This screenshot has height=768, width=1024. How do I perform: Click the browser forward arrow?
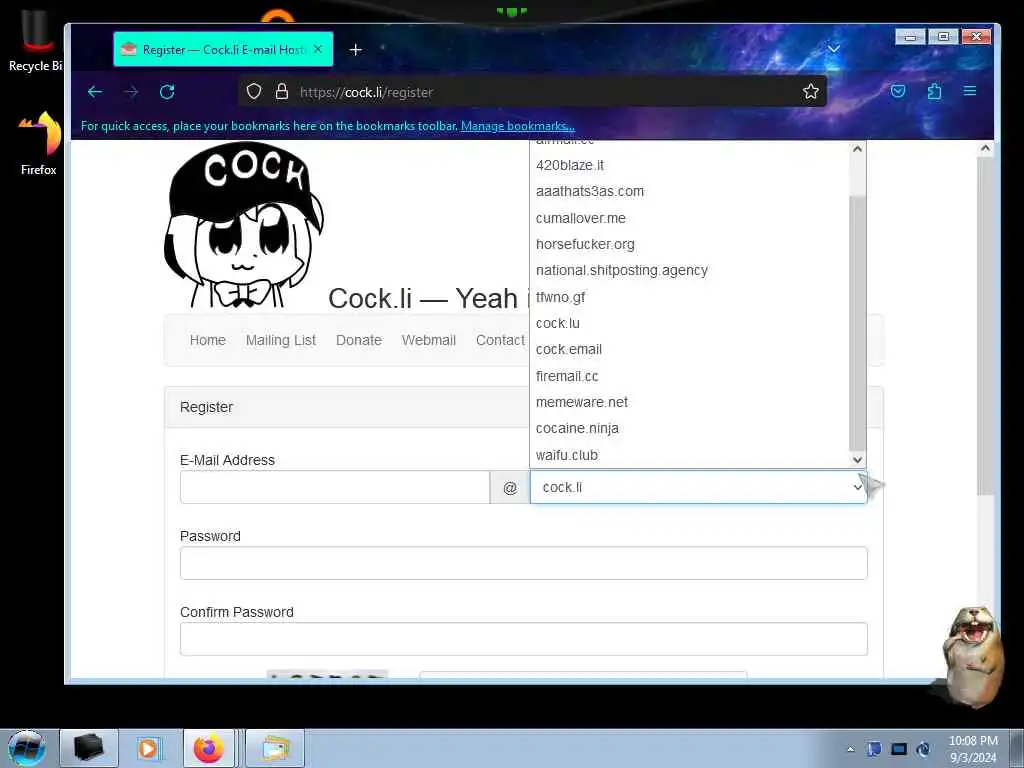pos(131,92)
